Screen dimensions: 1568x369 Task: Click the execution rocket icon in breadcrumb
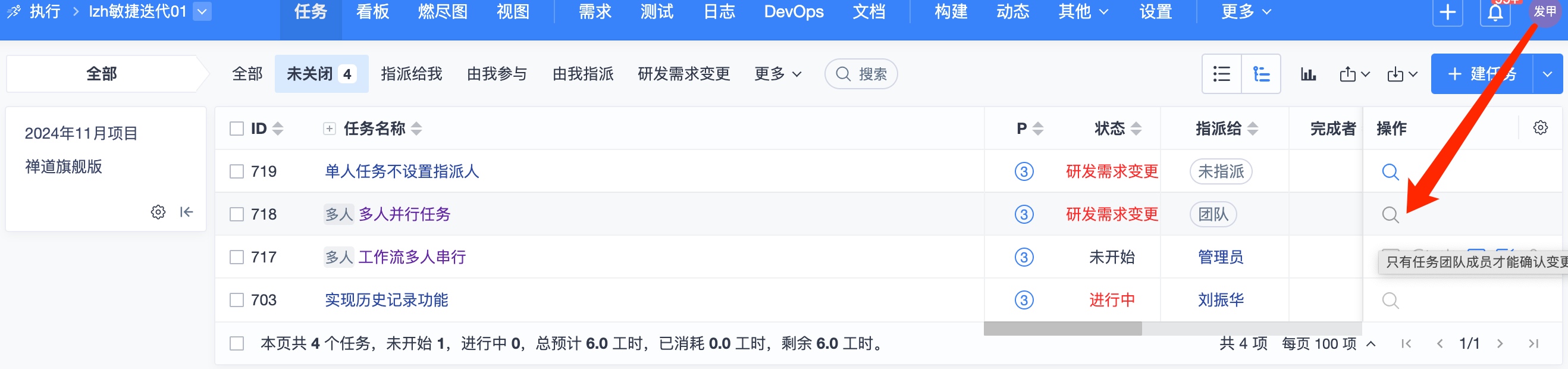pos(14,11)
